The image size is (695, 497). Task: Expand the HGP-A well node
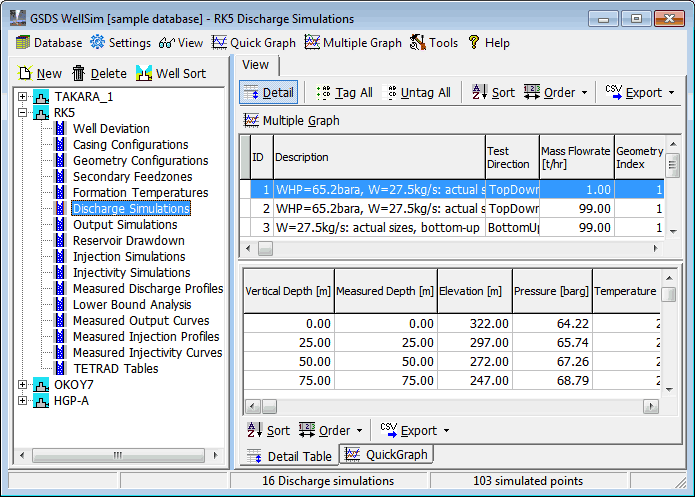22,400
